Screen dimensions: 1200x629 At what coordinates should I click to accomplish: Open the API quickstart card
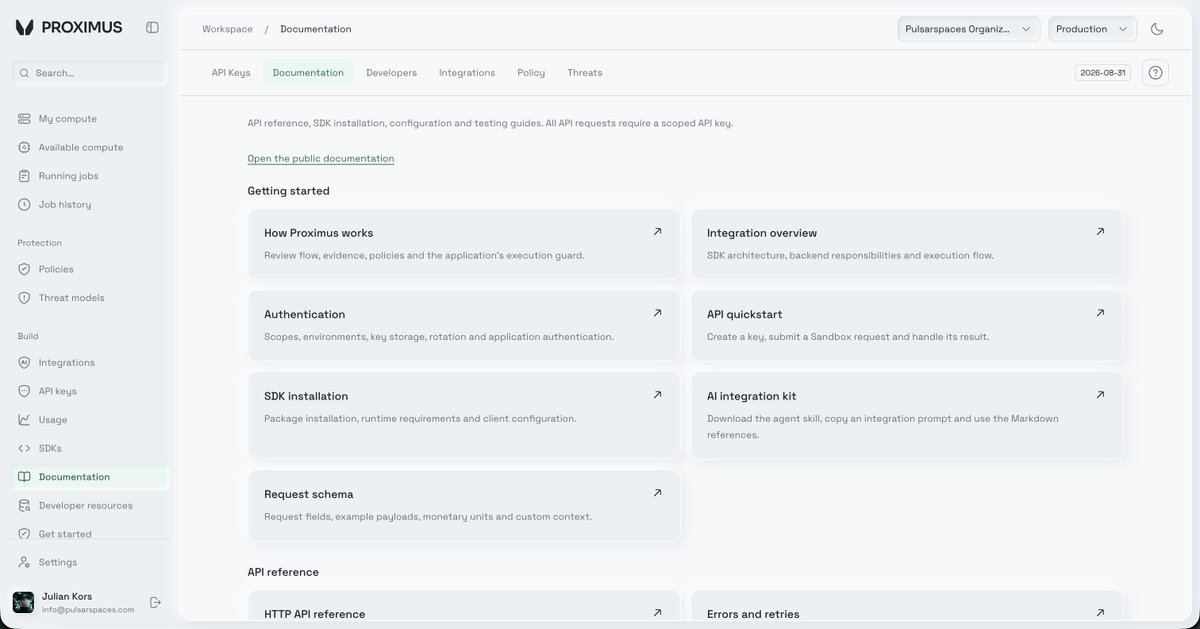[907, 326]
